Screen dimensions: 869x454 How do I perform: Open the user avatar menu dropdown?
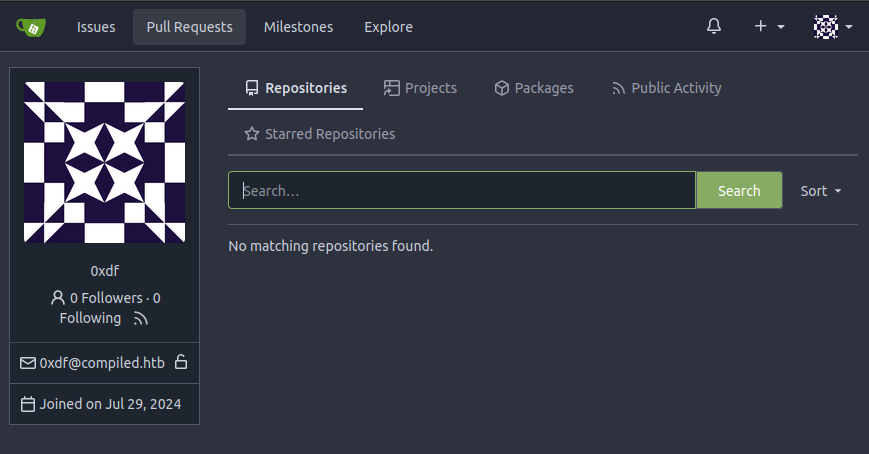point(832,27)
